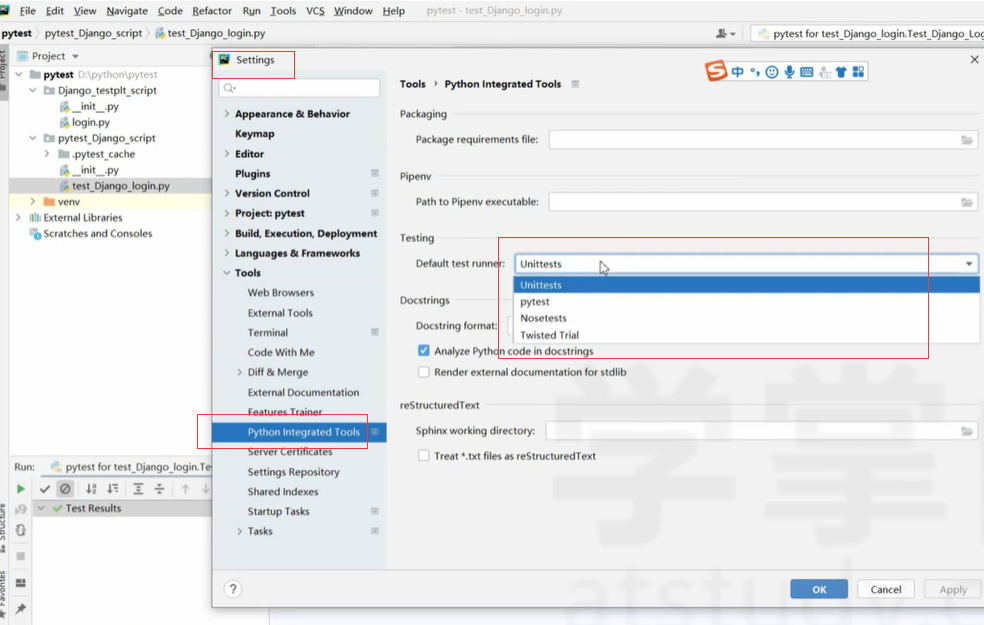Select login.py in project tree

pos(90,122)
